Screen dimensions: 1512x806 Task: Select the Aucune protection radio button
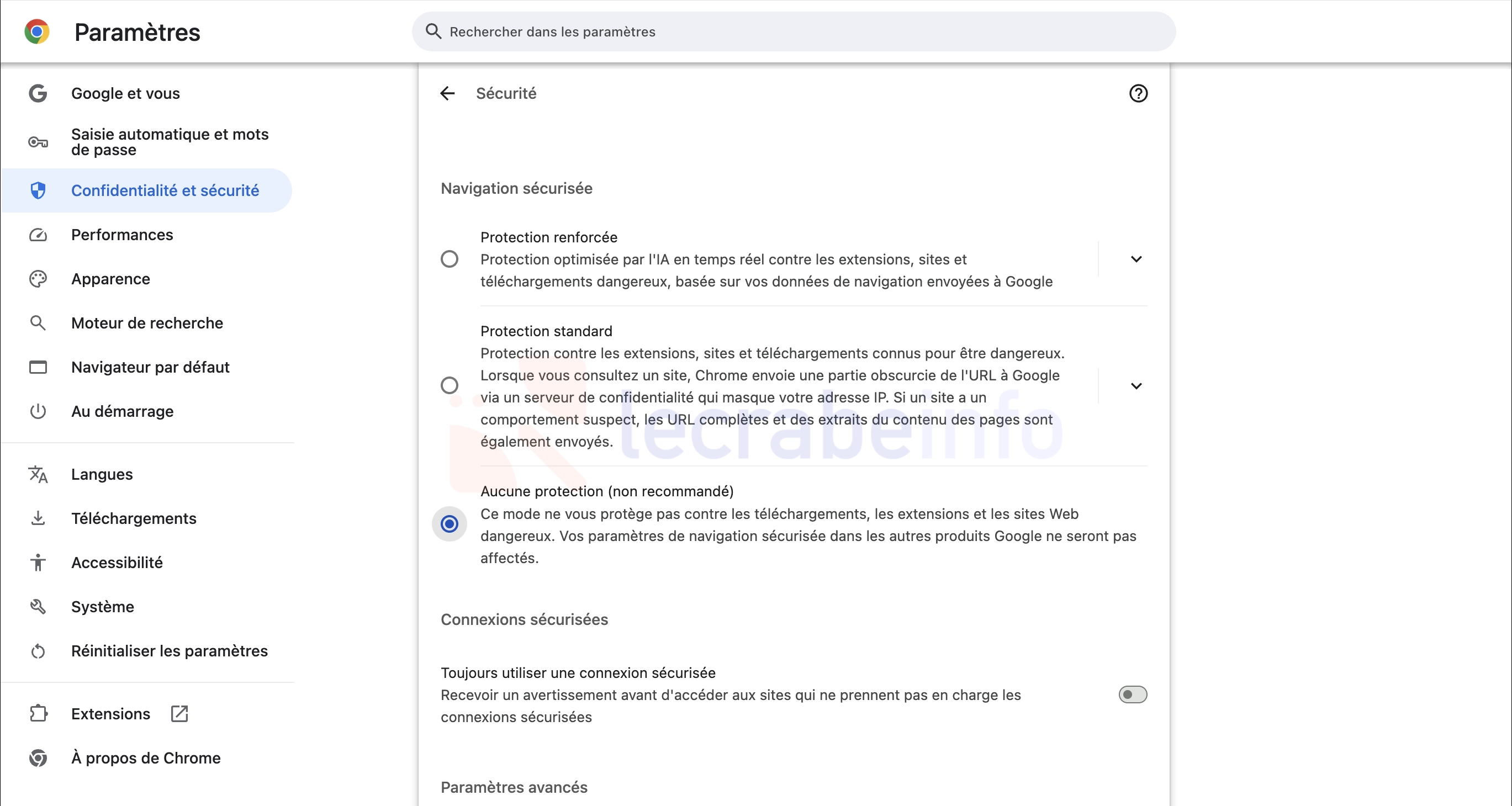[450, 523]
